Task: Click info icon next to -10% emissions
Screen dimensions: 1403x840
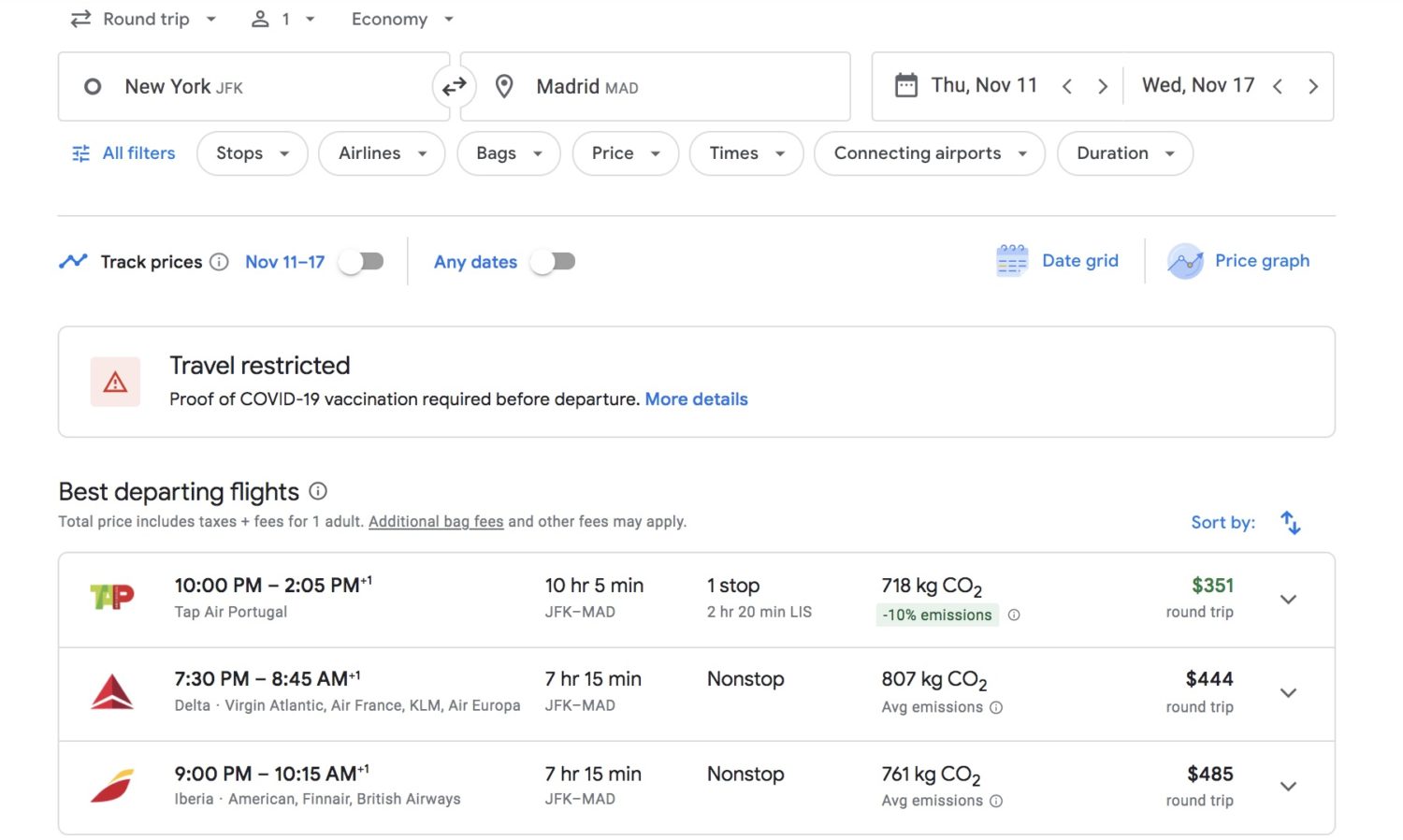Action: click(x=1014, y=615)
